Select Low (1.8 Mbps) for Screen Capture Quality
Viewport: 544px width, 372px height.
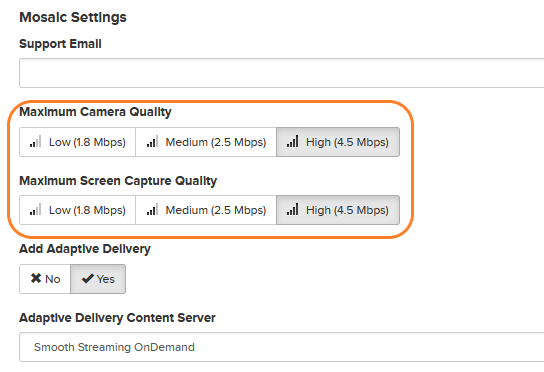[77, 210]
